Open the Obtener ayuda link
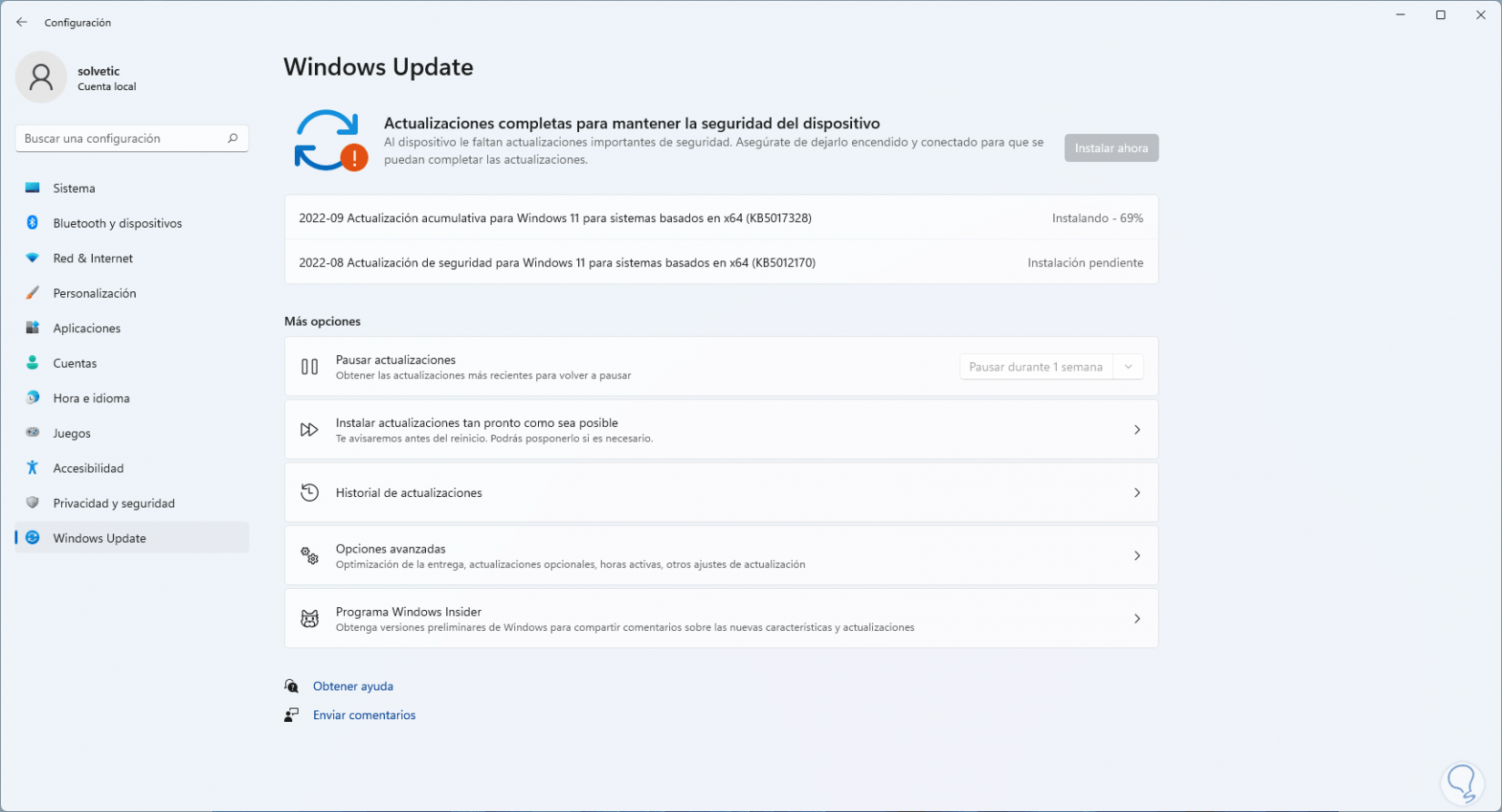 click(353, 686)
